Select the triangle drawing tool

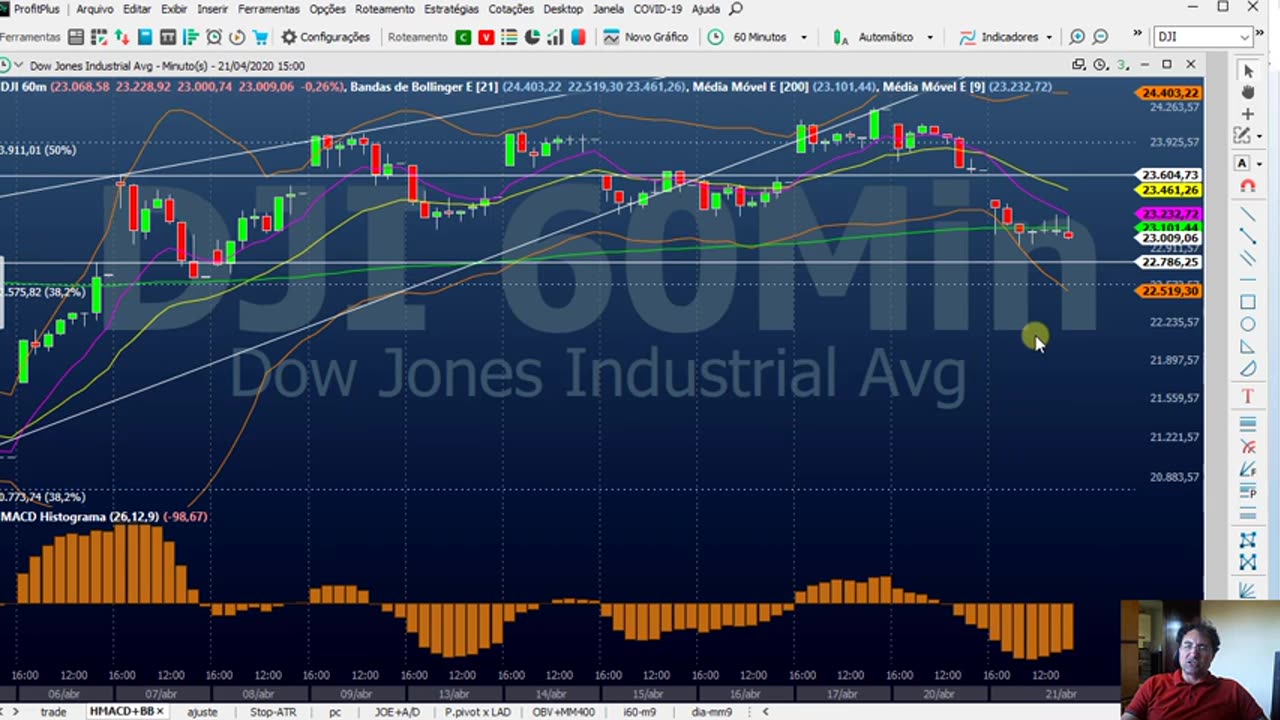click(1247, 347)
